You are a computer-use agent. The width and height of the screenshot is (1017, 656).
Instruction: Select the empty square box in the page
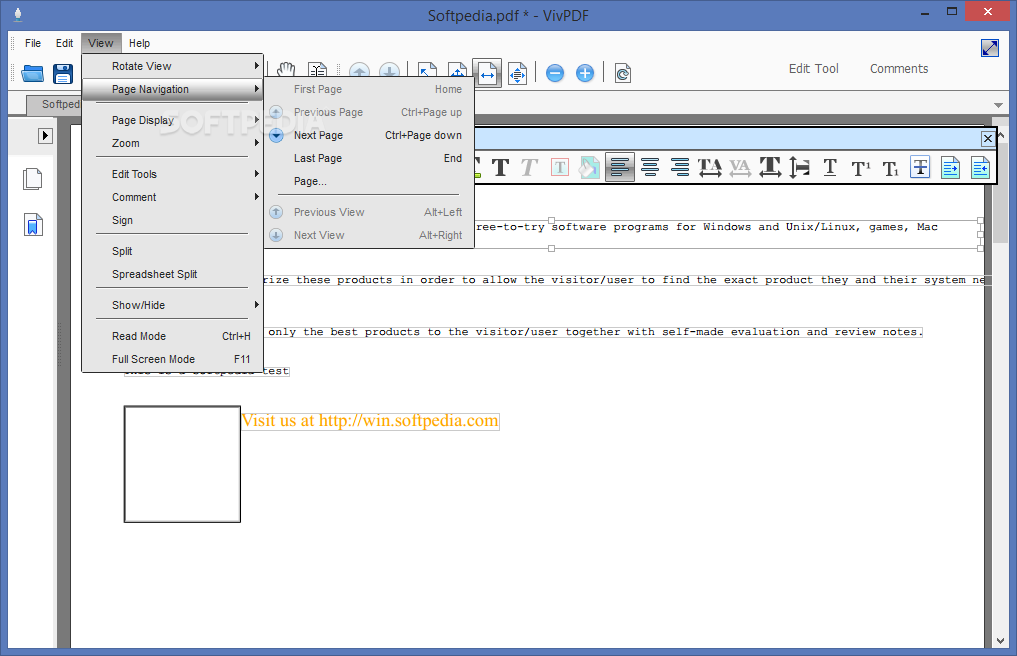point(182,464)
